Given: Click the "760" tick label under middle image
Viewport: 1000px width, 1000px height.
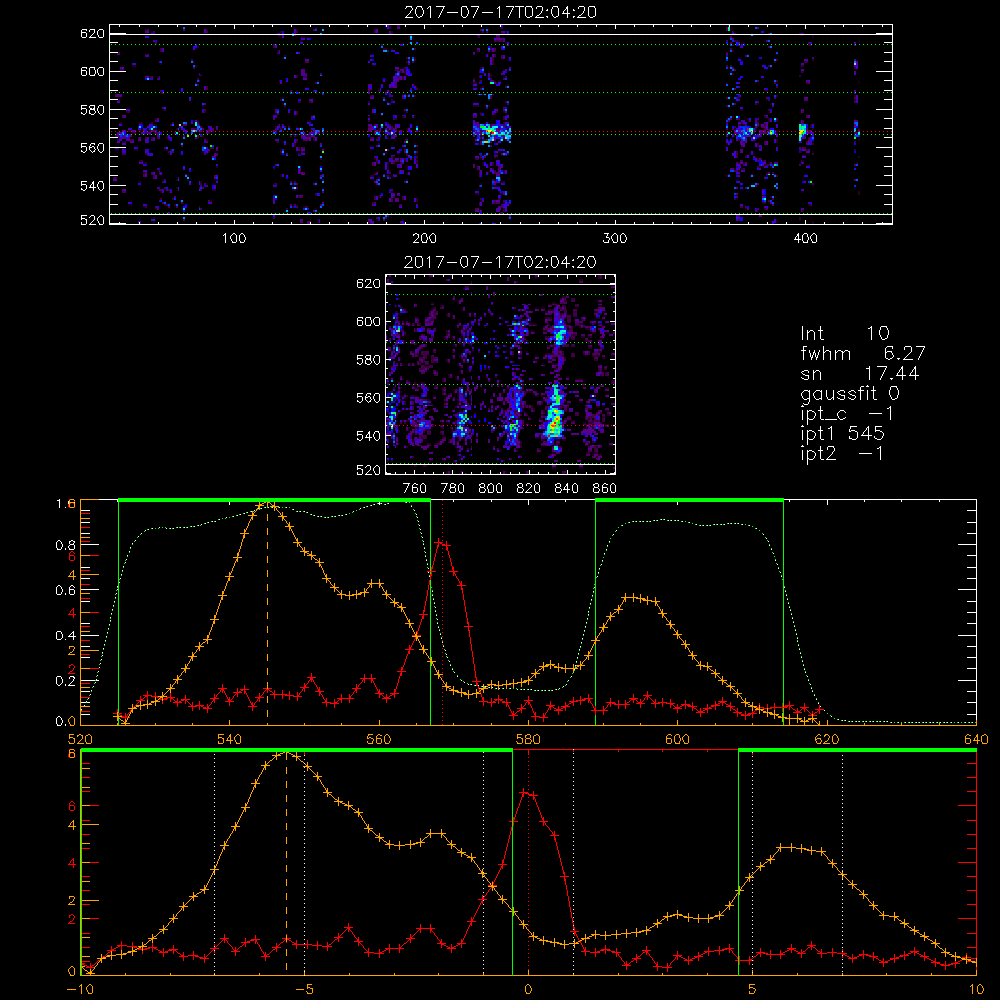Looking at the screenshot, I should point(415,489).
